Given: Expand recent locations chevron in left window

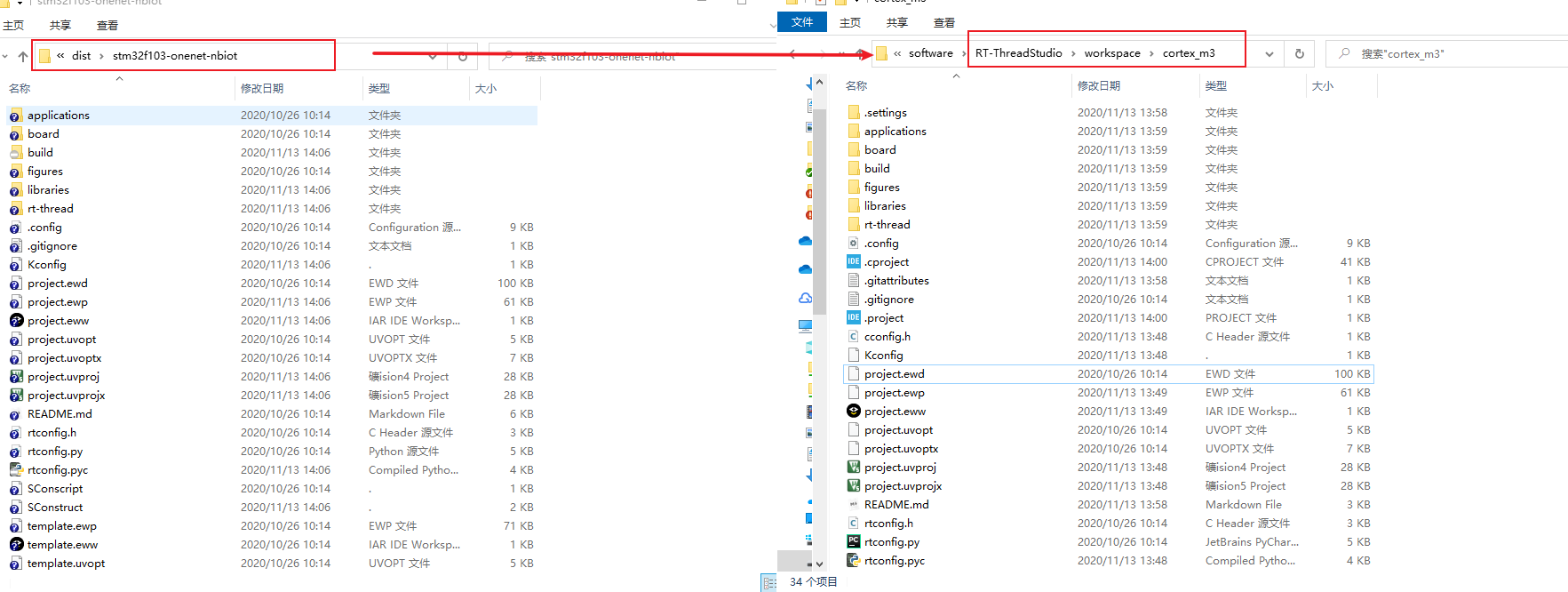Looking at the screenshot, I should click(5, 56).
